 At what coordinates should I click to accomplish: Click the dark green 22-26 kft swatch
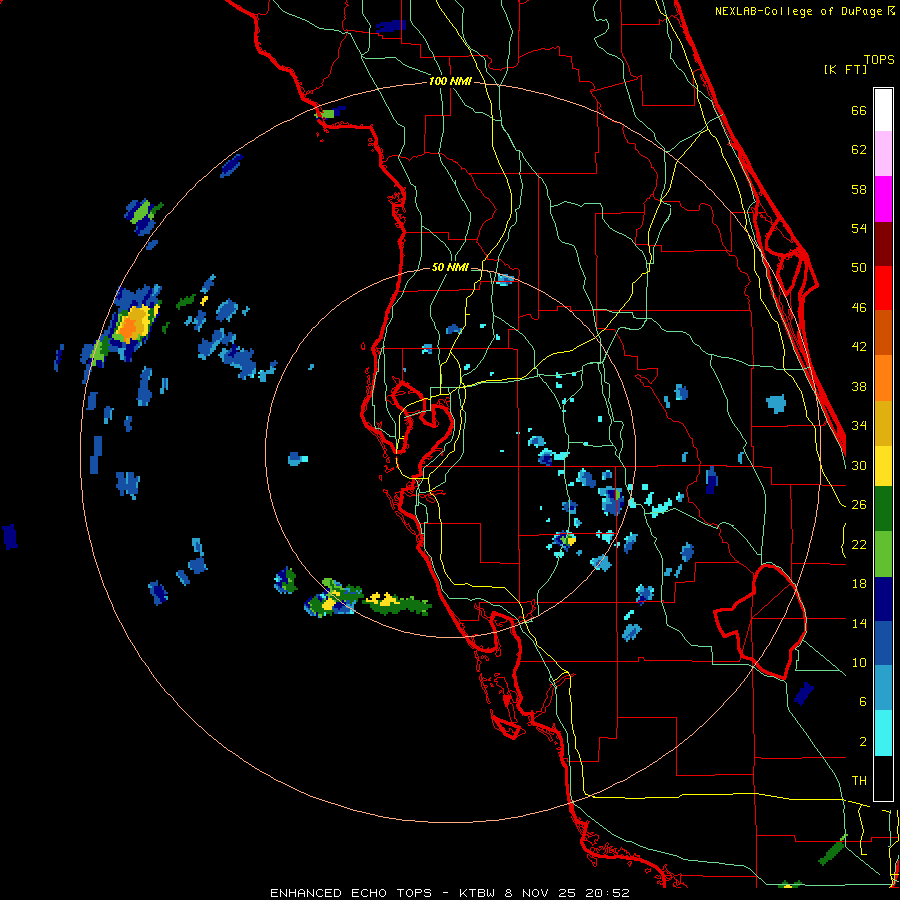[x=883, y=509]
